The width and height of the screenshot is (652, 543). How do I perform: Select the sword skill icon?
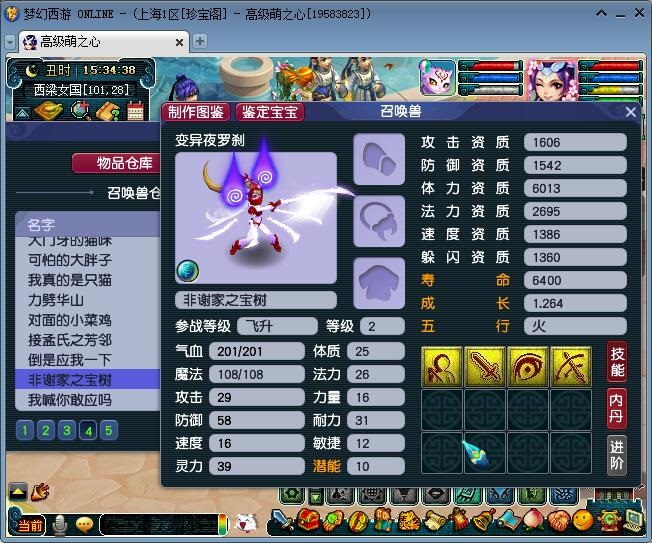tap(485, 367)
